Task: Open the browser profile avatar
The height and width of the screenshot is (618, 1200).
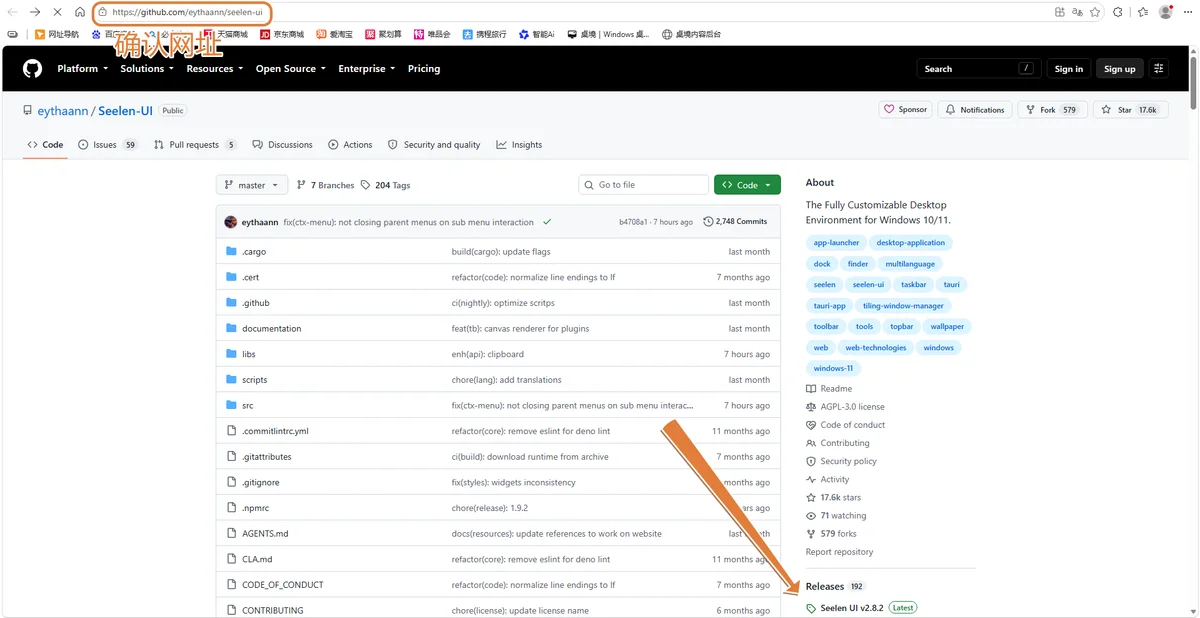Action: coord(1166,12)
